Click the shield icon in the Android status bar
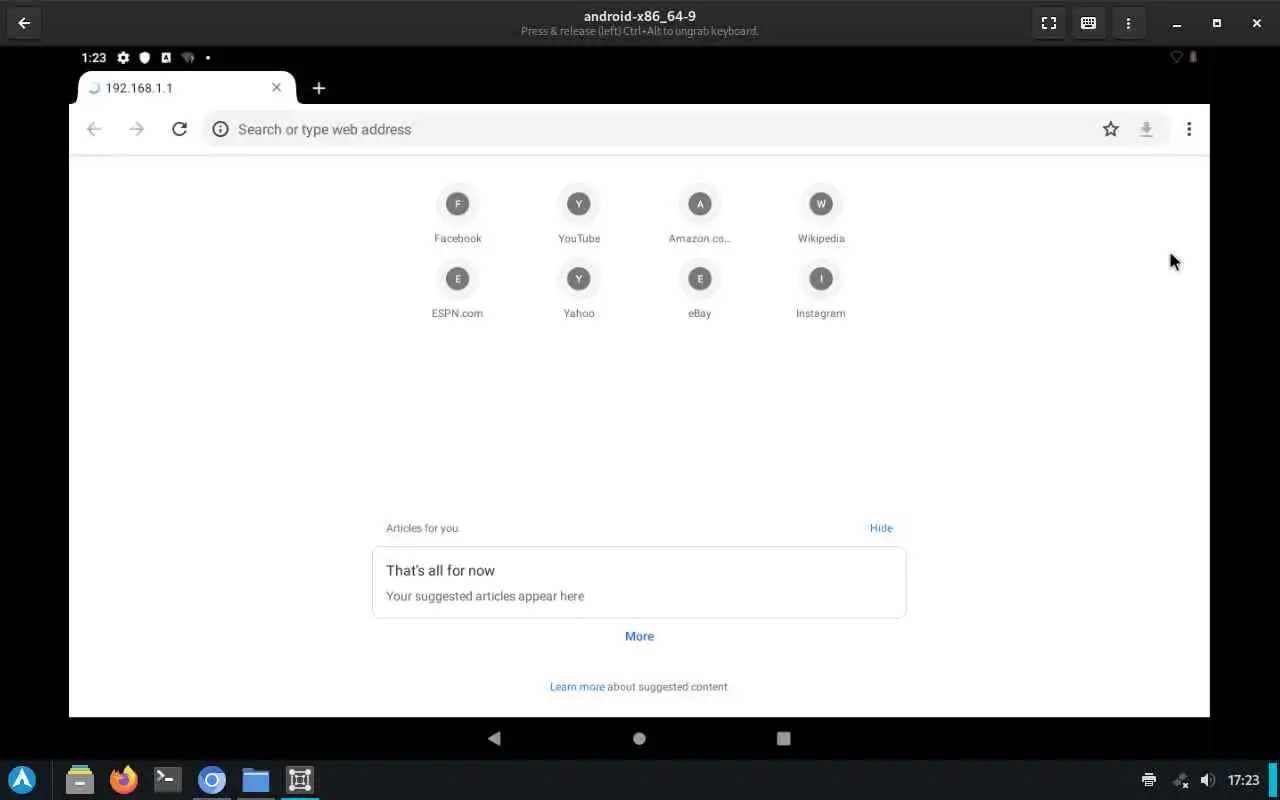Image resolution: width=1280 pixels, height=800 pixels. tap(144, 58)
